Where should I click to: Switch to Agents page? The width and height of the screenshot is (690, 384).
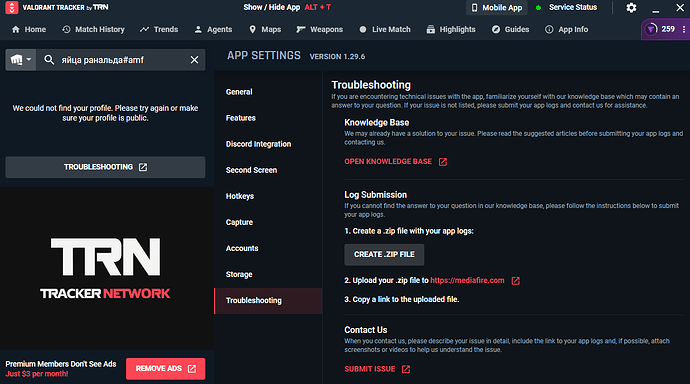(x=213, y=29)
